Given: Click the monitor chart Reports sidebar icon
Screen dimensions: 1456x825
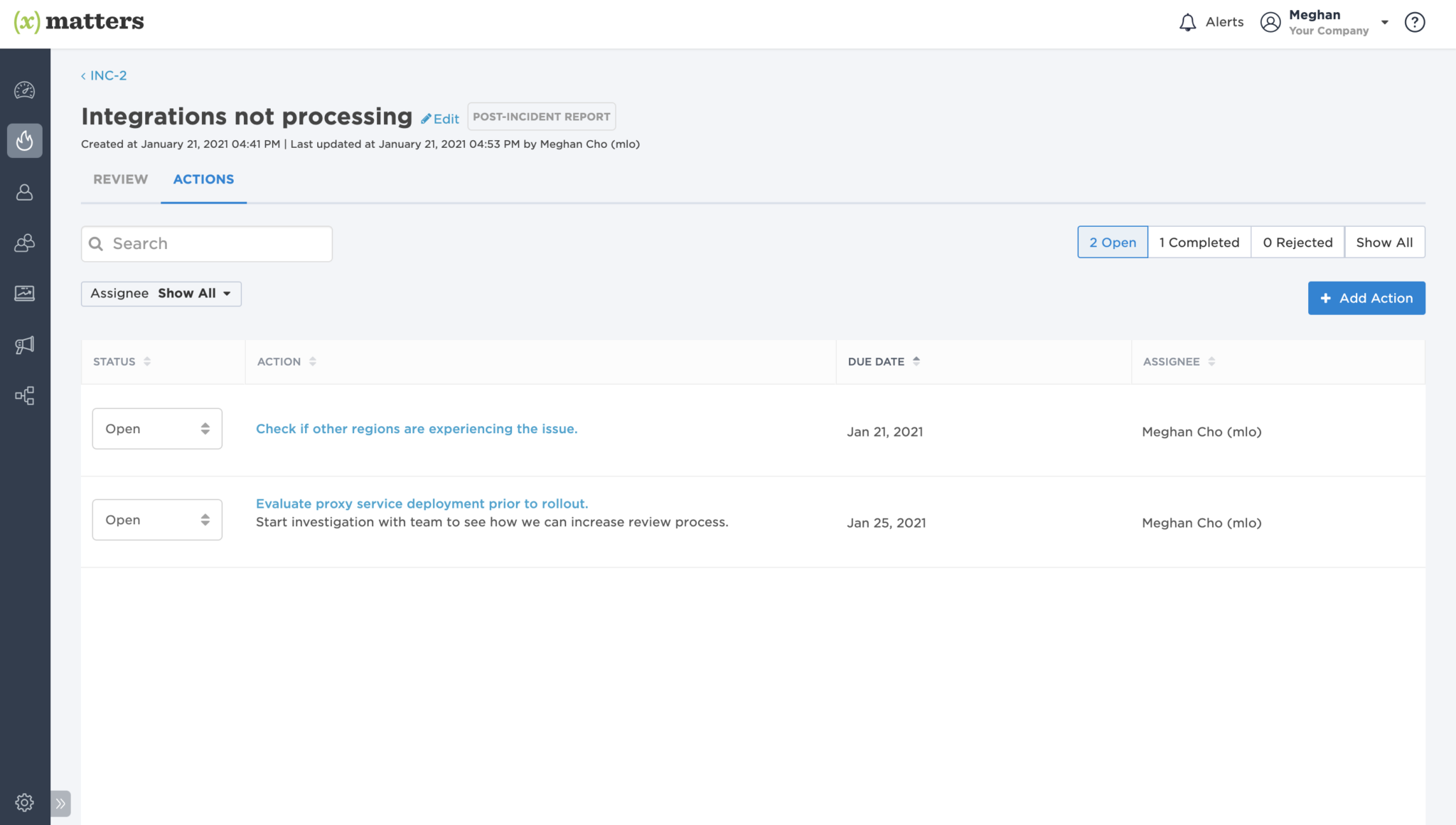Looking at the screenshot, I should (24, 293).
